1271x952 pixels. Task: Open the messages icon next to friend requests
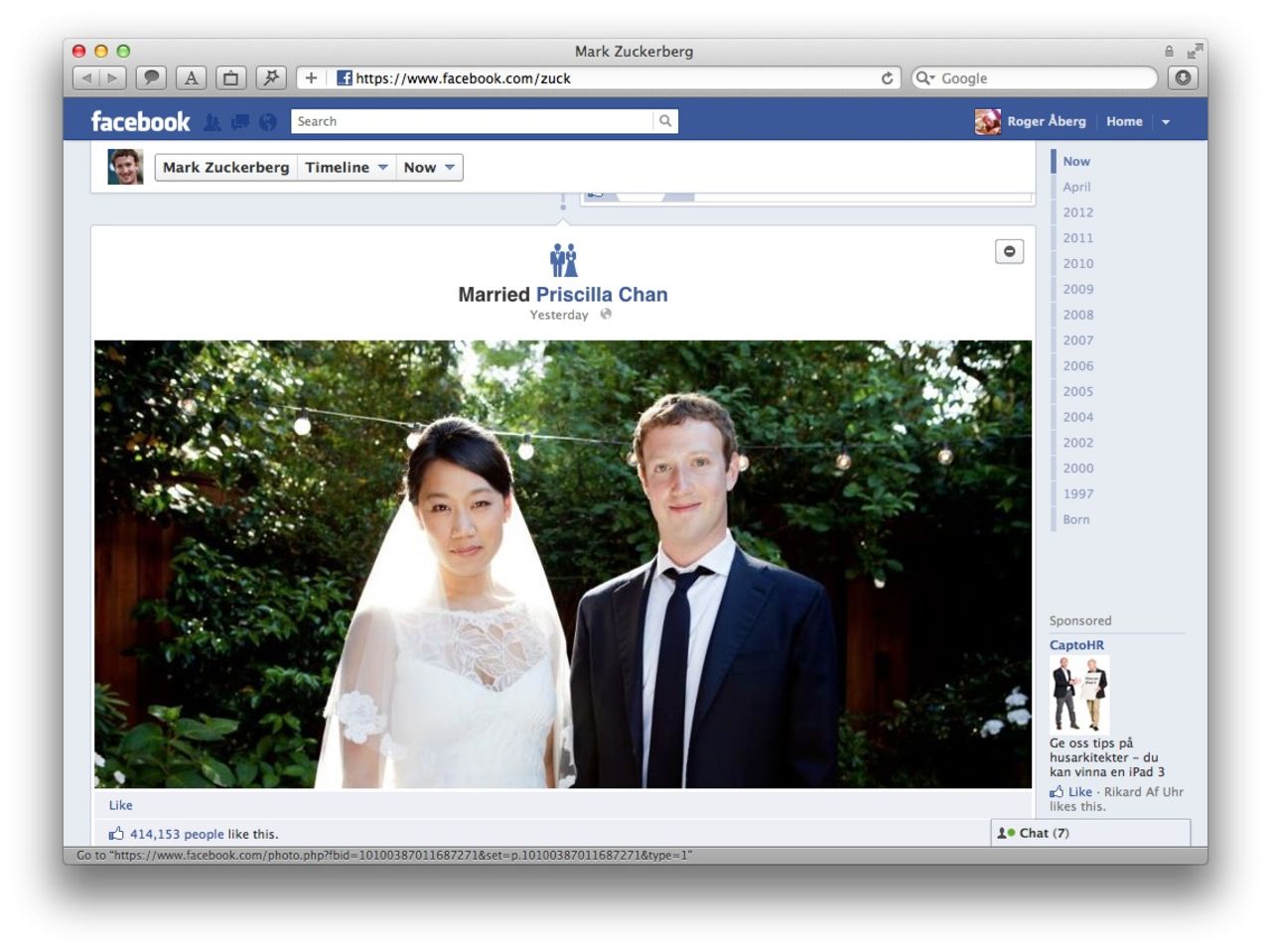coord(240,121)
